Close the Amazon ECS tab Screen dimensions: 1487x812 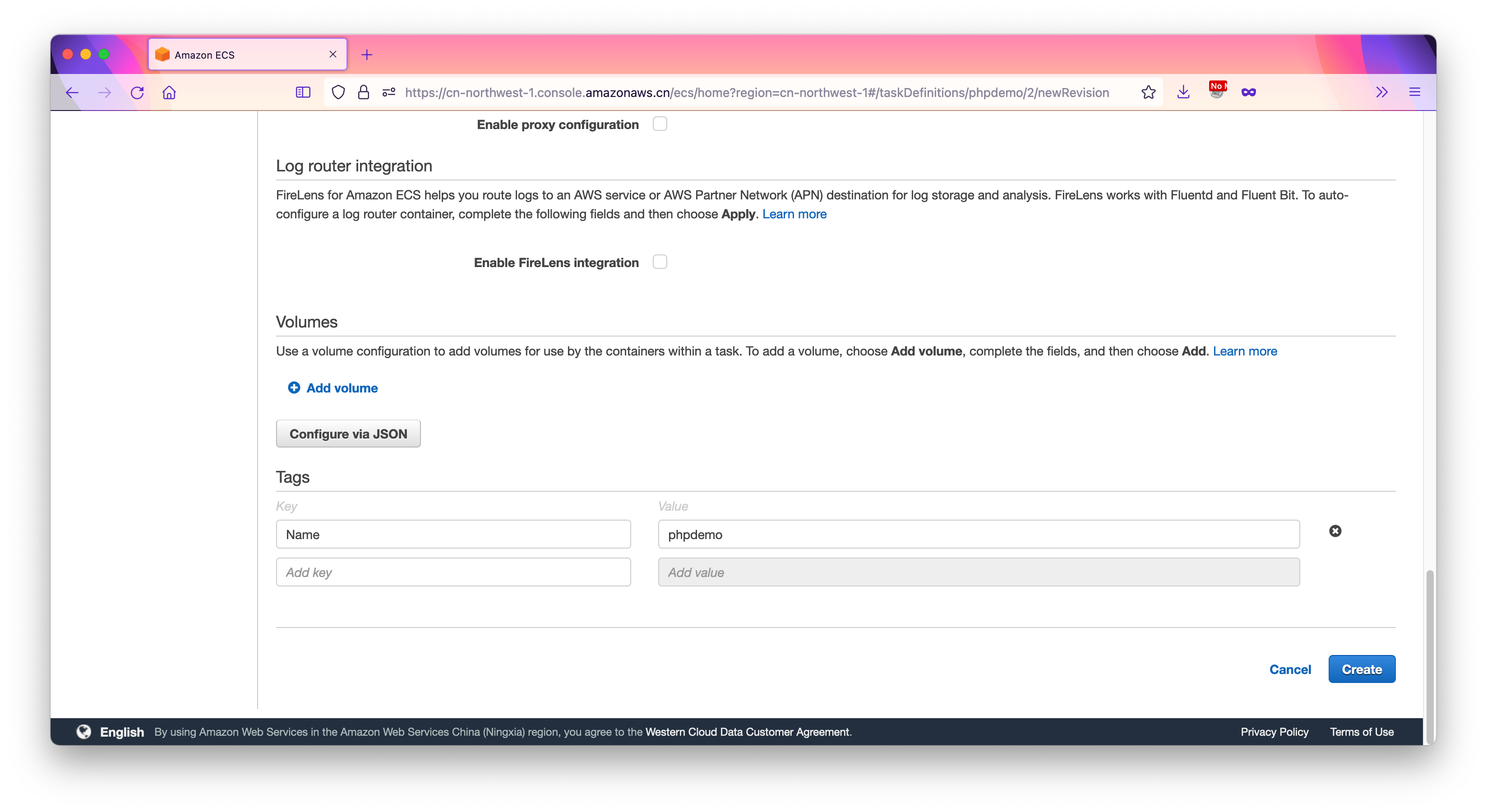pos(333,54)
